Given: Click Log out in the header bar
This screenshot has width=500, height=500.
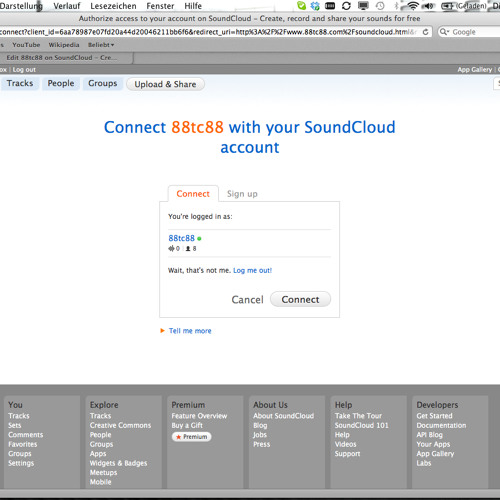Looking at the screenshot, I should [24, 70].
